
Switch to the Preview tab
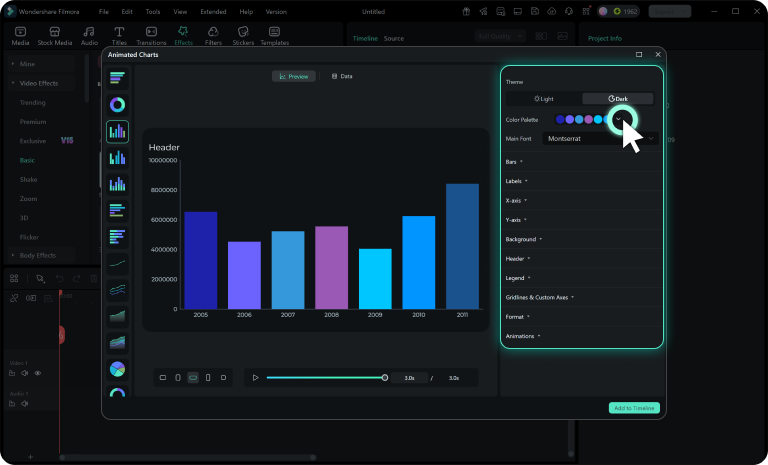tap(294, 76)
